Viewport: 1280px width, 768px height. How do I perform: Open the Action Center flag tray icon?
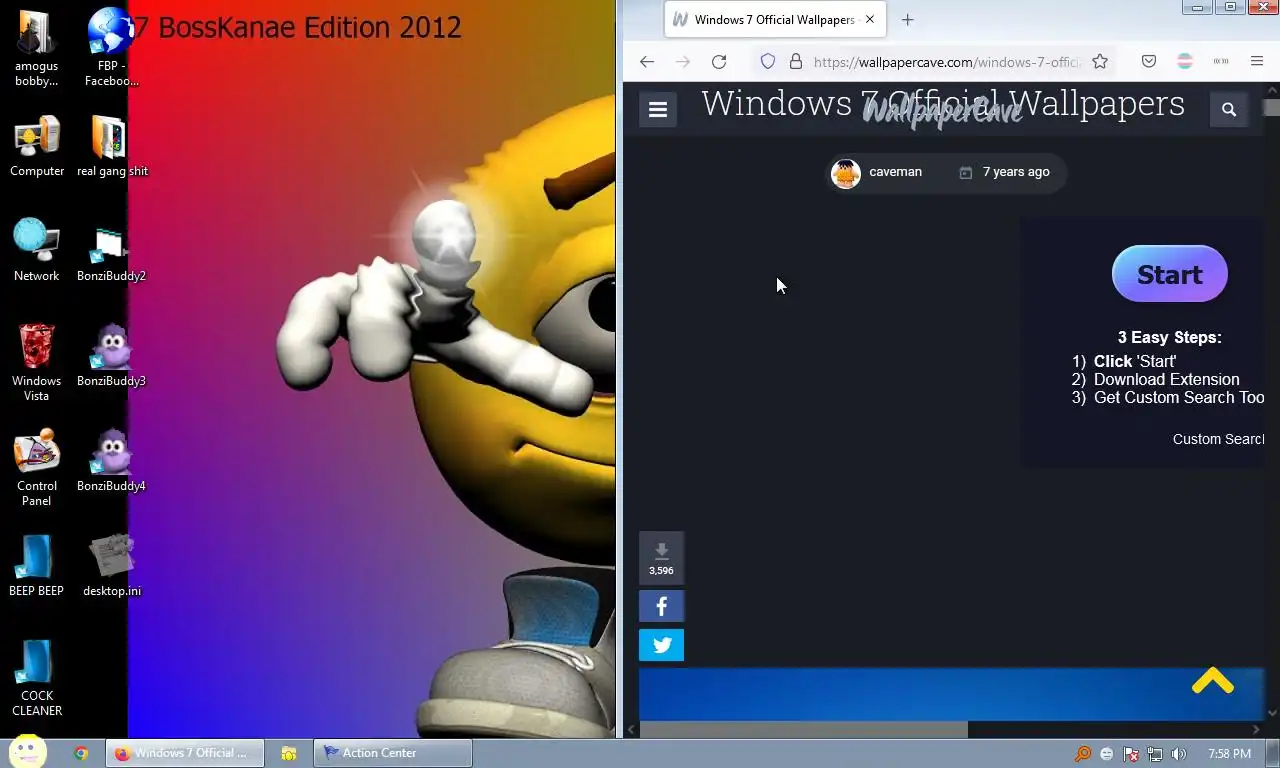tap(1131, 754)
